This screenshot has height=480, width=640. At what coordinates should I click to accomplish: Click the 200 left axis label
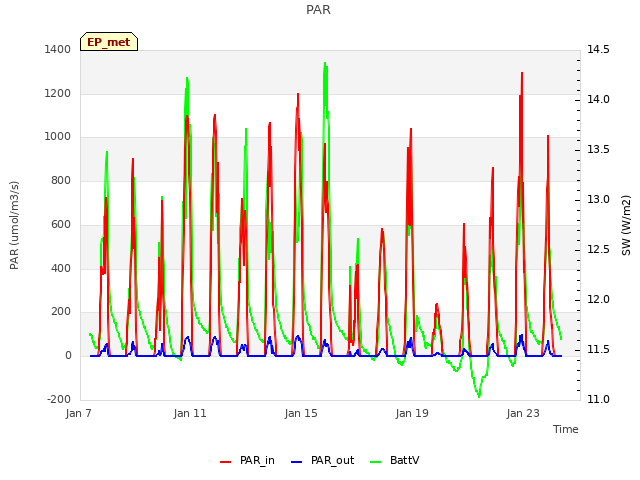point(61,311)
